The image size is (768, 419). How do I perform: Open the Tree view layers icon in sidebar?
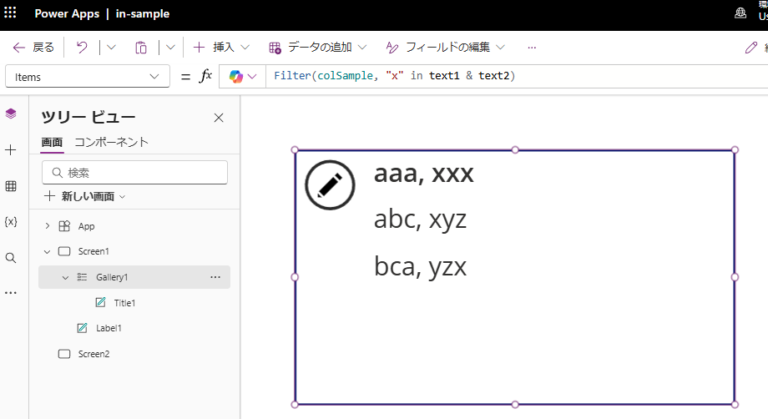(x=11, y=114)
